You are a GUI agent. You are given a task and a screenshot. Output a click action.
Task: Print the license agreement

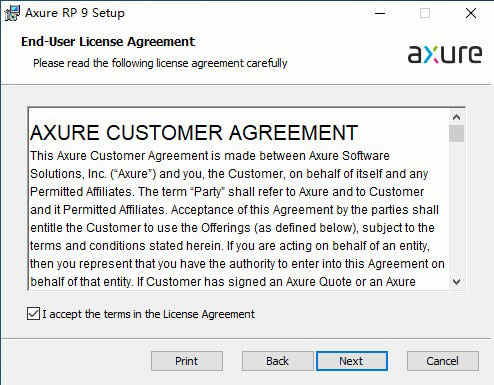pos(187,361)
